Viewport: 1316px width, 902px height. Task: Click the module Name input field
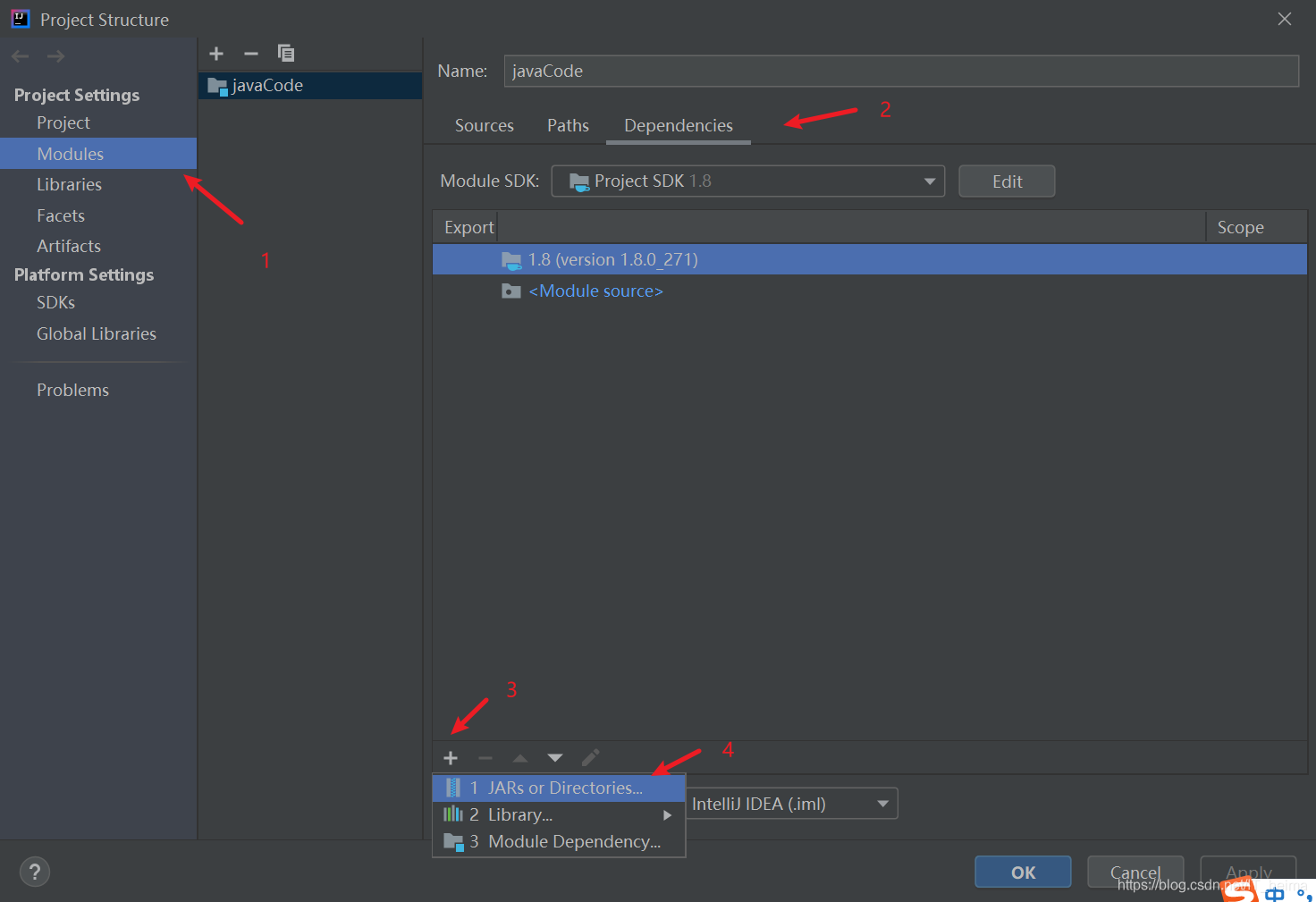click(x=901, y=72)
